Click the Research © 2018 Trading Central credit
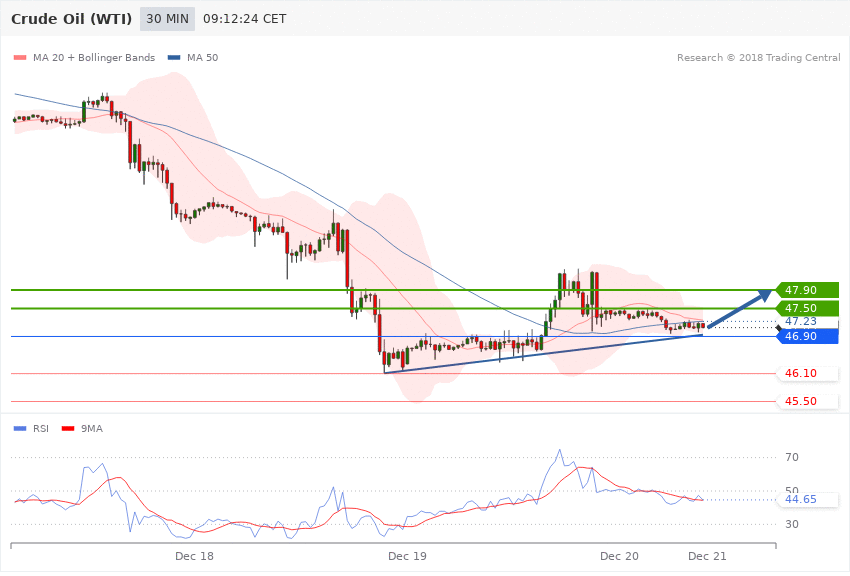The height and width of the screenshot is (576, 850). tap(758, 57)
